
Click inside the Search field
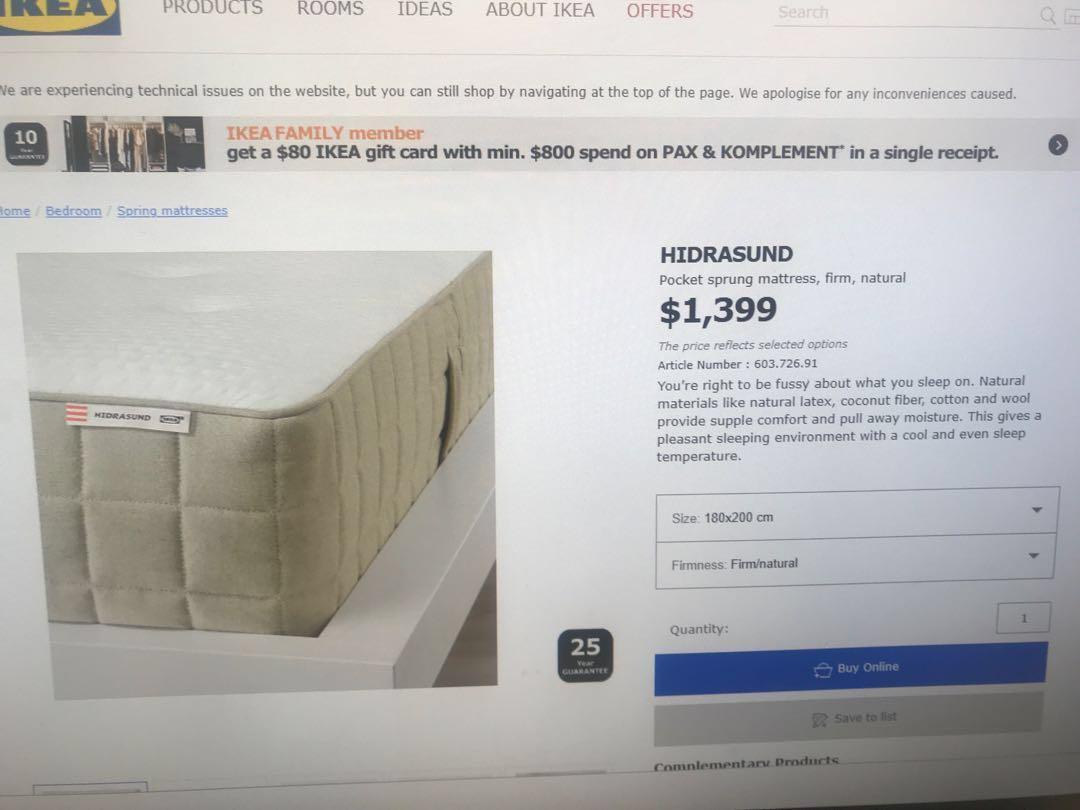coord(906,14)
